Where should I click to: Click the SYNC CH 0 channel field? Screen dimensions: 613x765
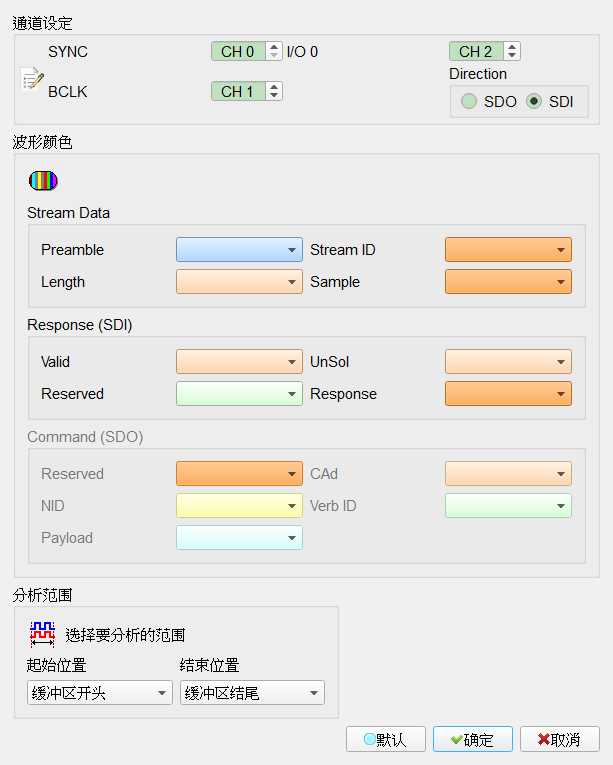tap(238, 51)
